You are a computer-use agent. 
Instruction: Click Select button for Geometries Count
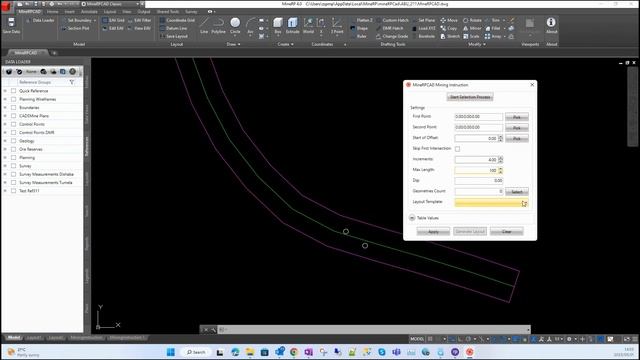click(517, 191)
